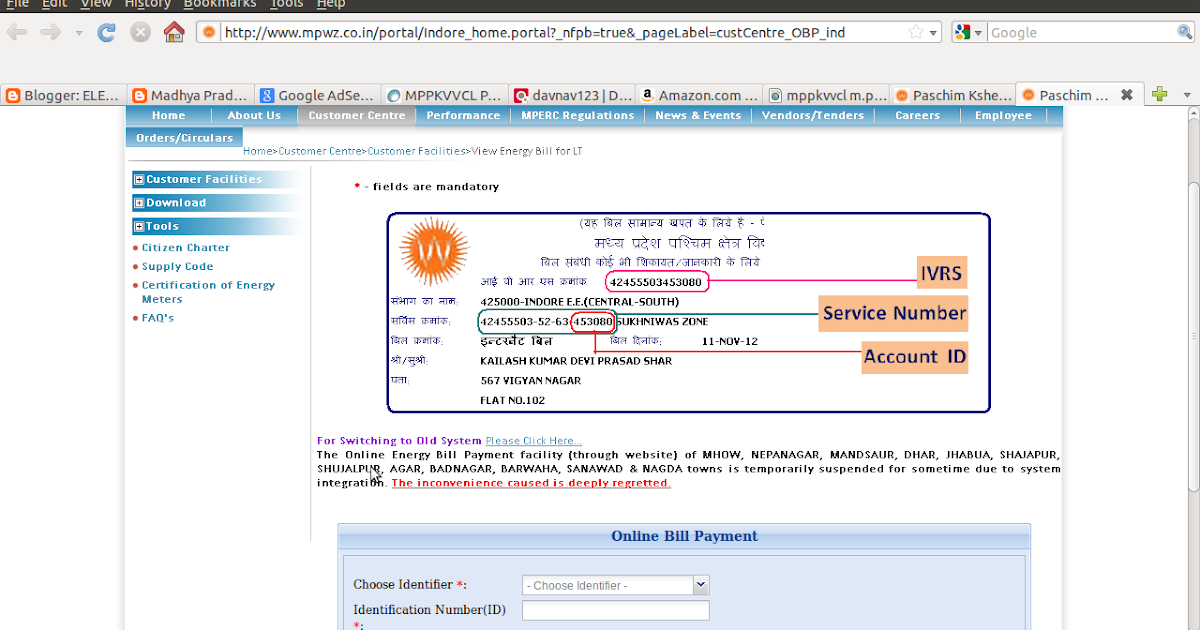Expand the Download section

tap(138, 202)
